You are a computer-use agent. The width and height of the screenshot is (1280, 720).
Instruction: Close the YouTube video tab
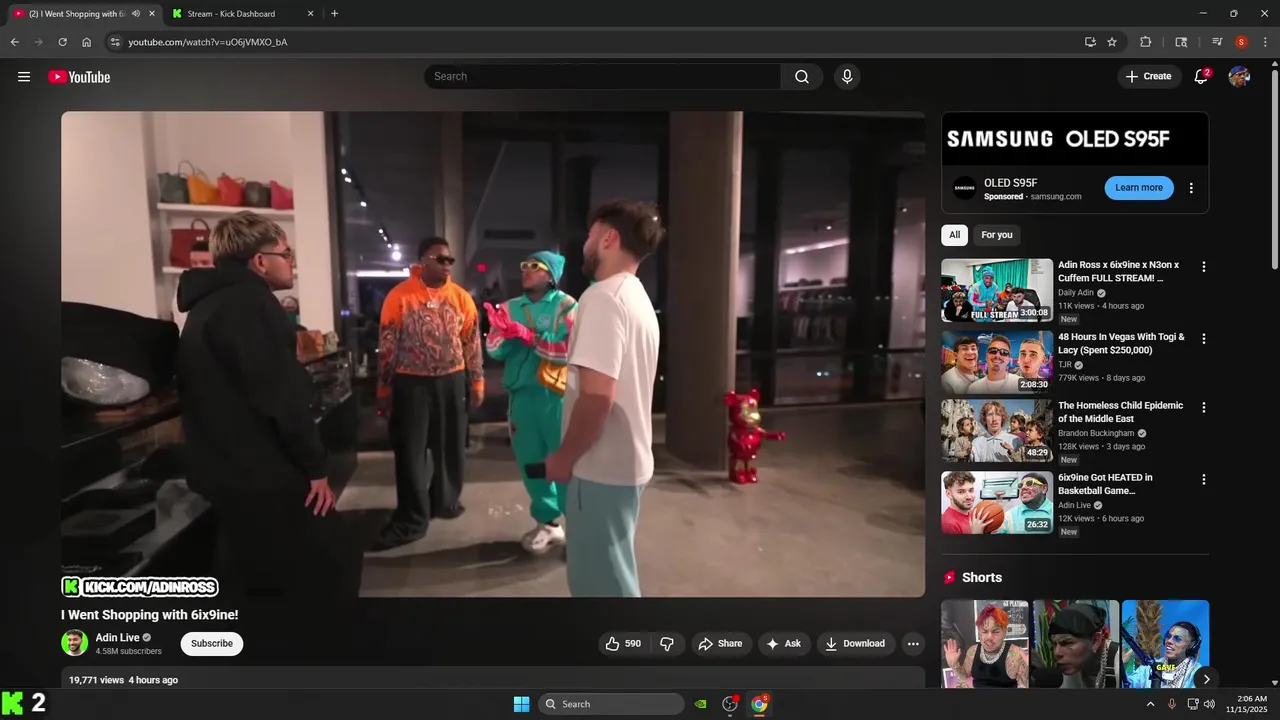tap(152, 14)
